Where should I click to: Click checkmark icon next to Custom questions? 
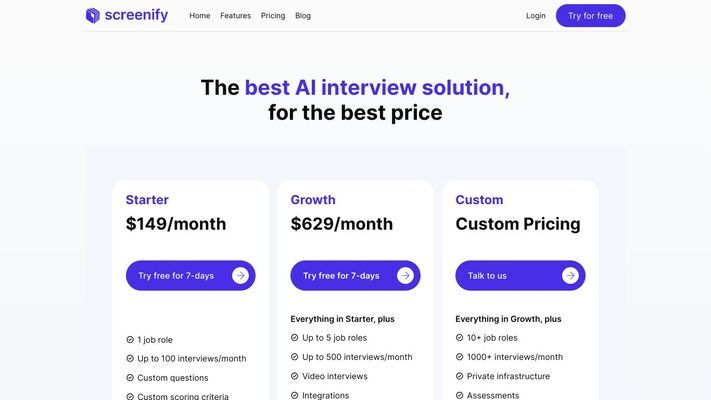pos(130,378)
